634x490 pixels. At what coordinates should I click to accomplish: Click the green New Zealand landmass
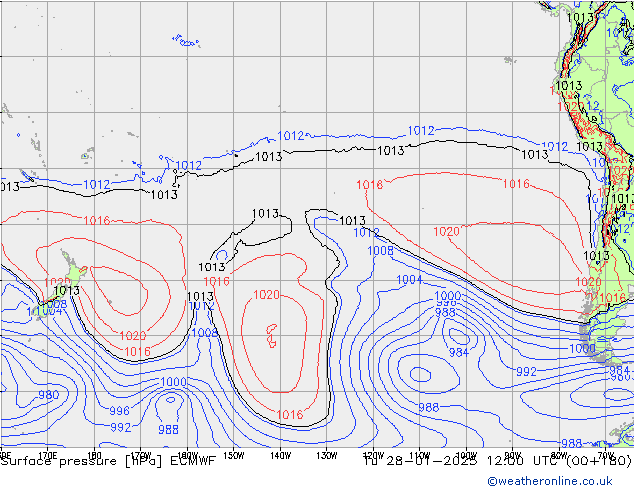click(73, 273)
